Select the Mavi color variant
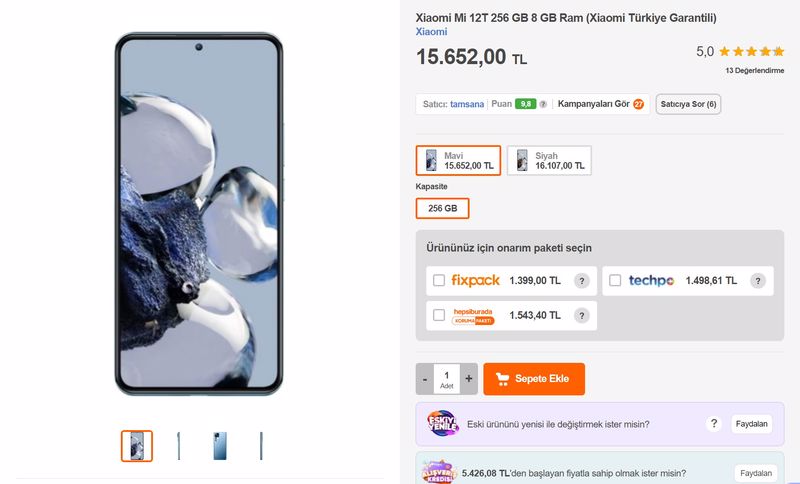The width and height of the screenshot is (800, 484). [x=458, y=160]
